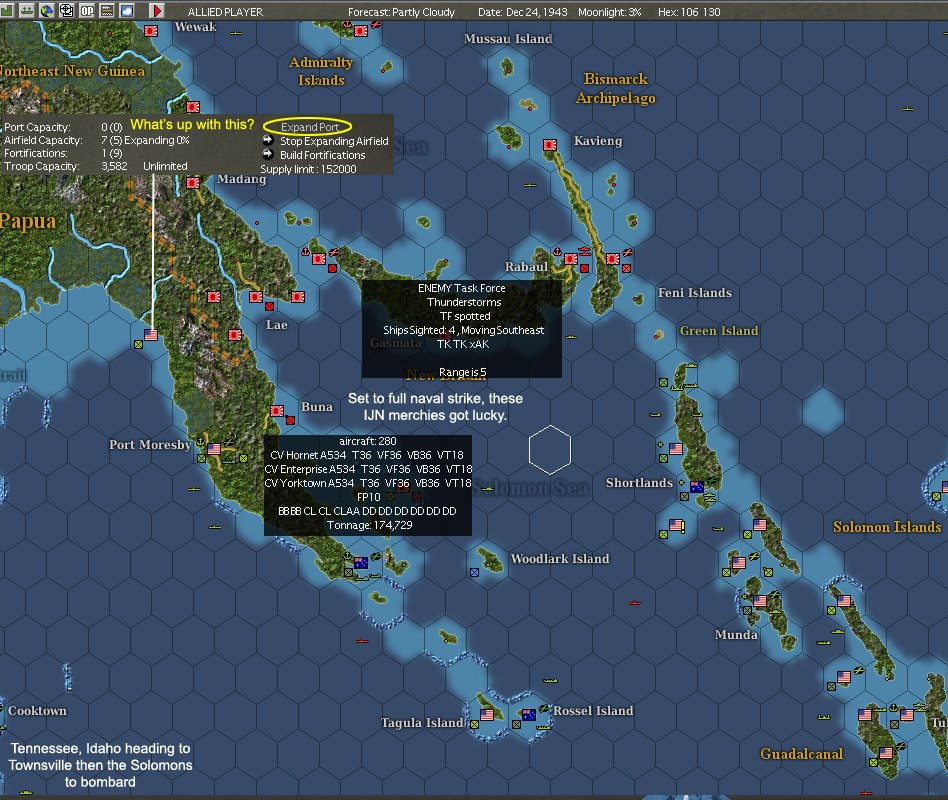The width and height of the screenshot is (948, 800).
Task: Select the Japanese flag beside Lae label
Action: [x=256, y=297]
